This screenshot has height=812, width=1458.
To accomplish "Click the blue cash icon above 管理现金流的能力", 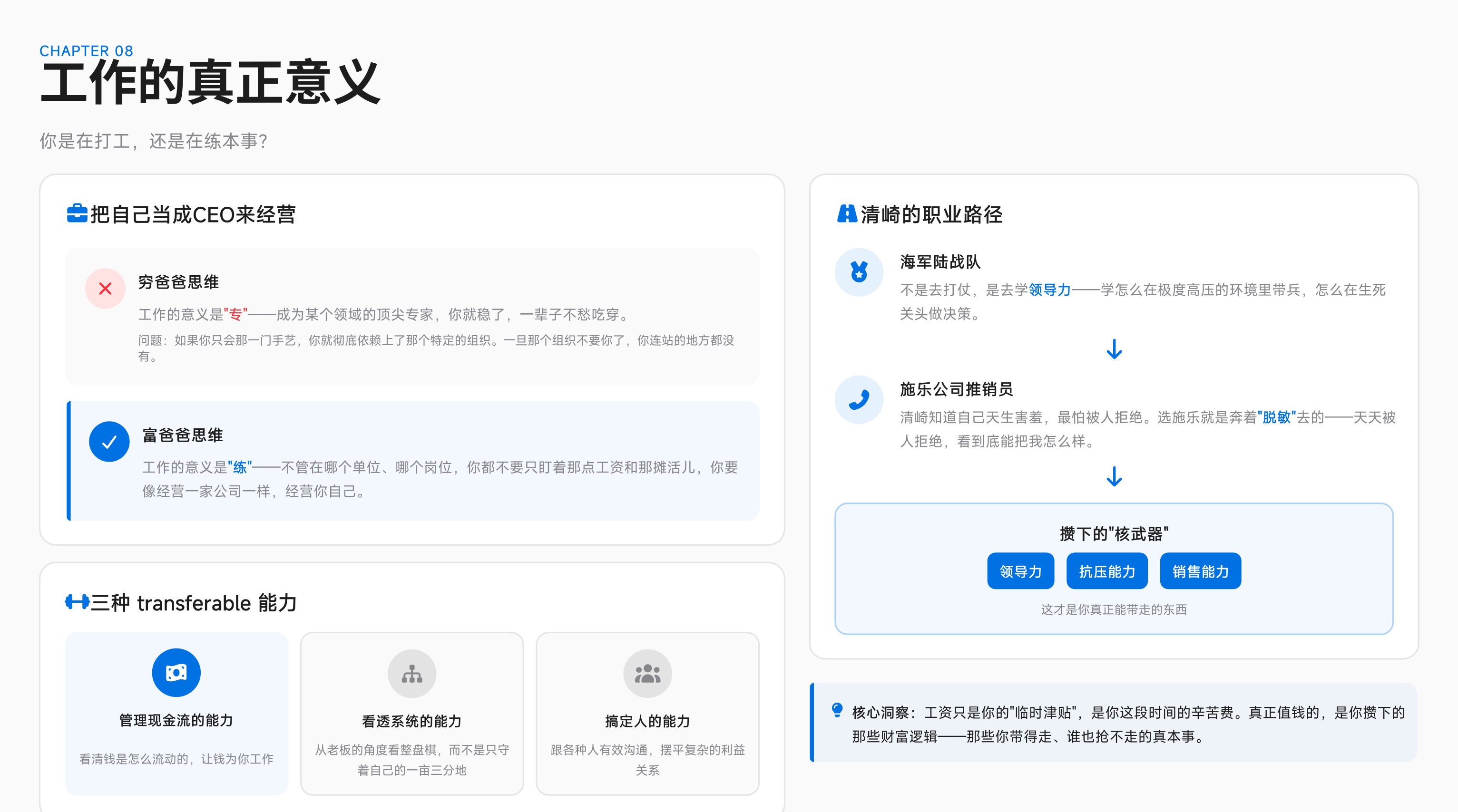I will (x=176, y=672).
